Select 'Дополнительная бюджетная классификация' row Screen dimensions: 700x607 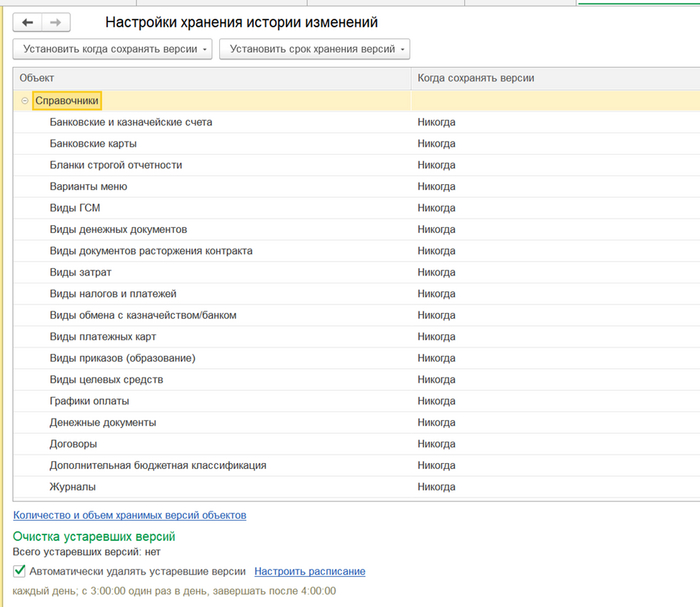click(x=158, y=465)
